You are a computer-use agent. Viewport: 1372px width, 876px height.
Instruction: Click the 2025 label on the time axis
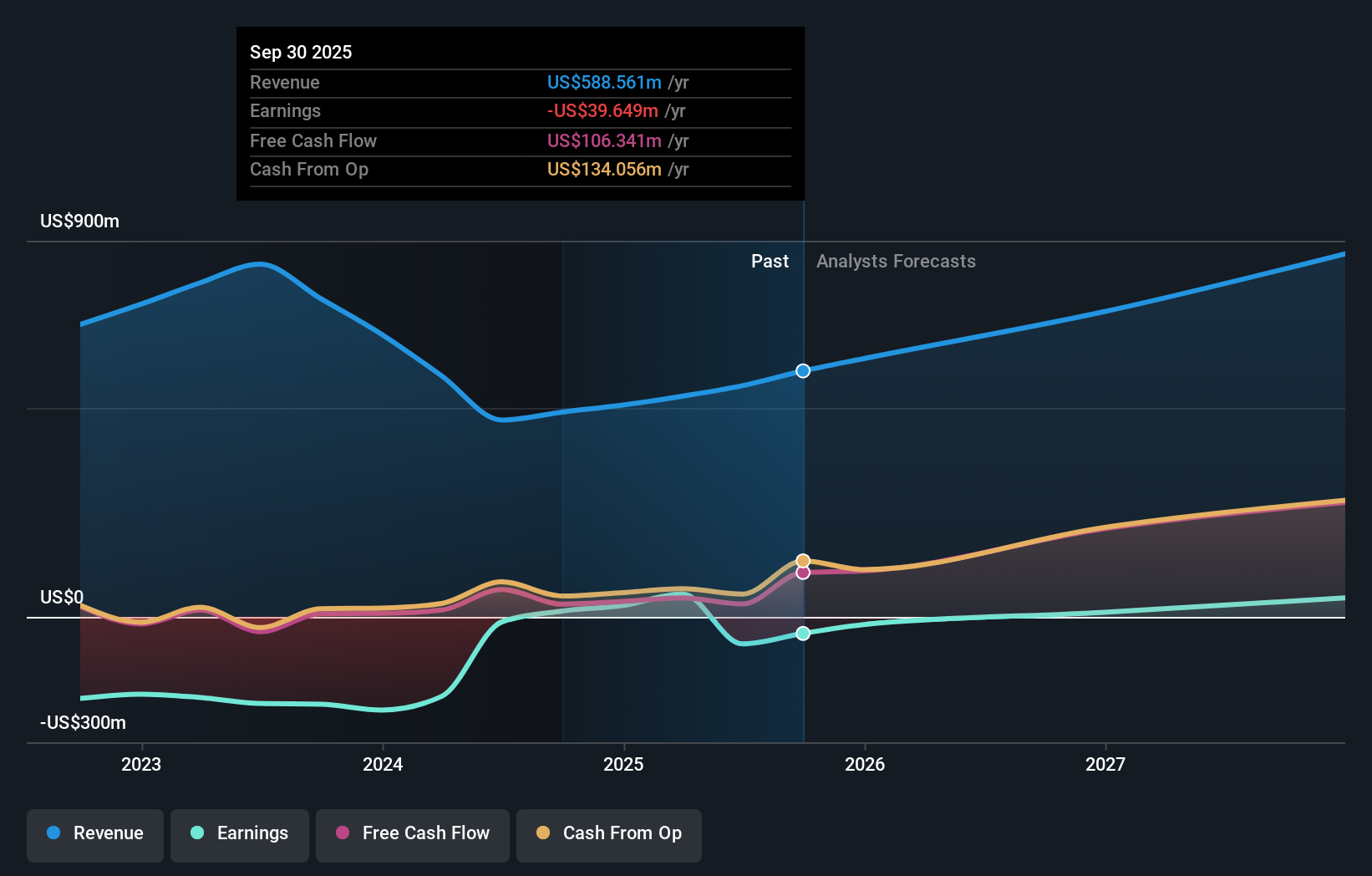coord(624,763)
